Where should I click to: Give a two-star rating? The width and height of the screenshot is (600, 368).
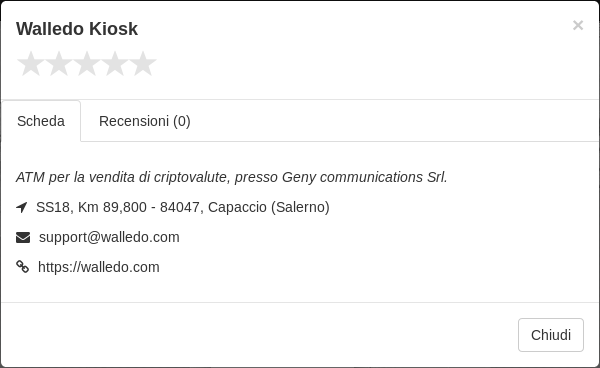click(59, 64)
